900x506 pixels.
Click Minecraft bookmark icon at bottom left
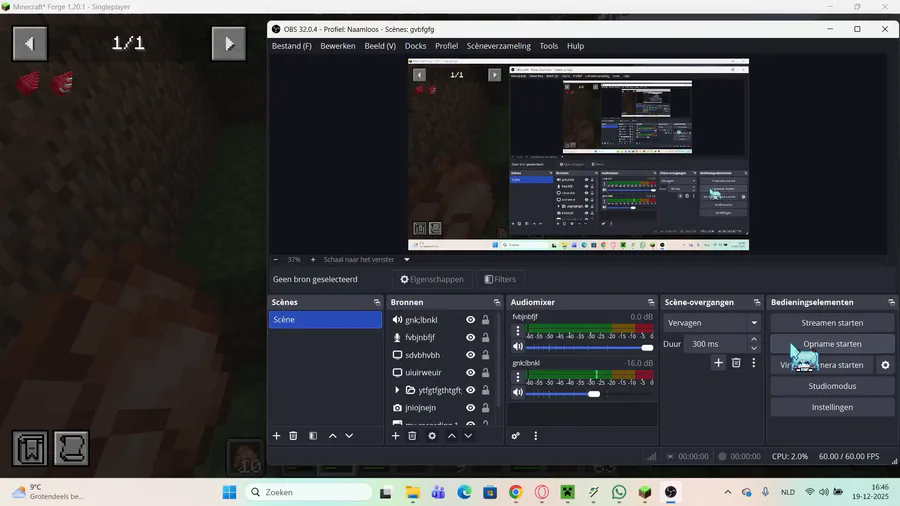(x=30, y=448)
